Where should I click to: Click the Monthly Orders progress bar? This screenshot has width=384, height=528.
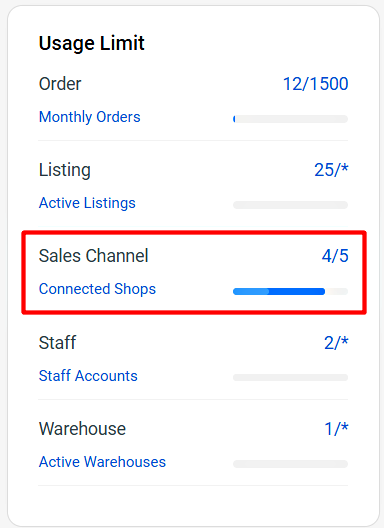tap(290, 119)
